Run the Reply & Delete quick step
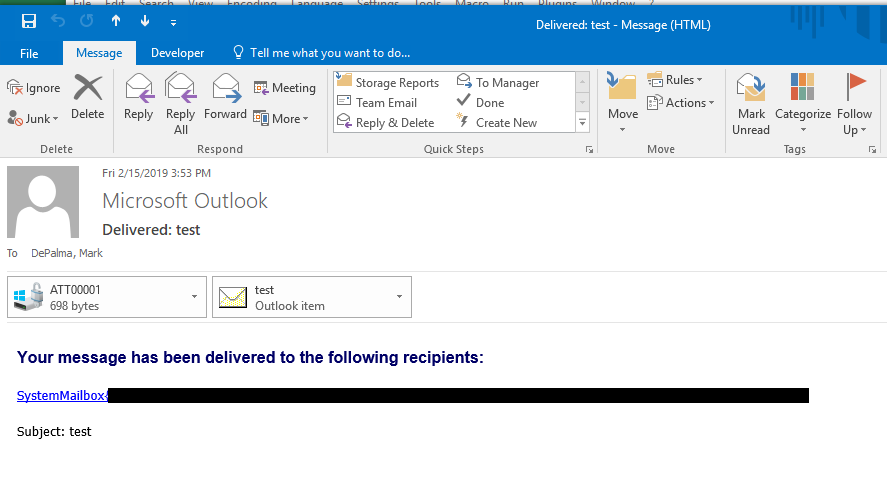 pos(386,122)
